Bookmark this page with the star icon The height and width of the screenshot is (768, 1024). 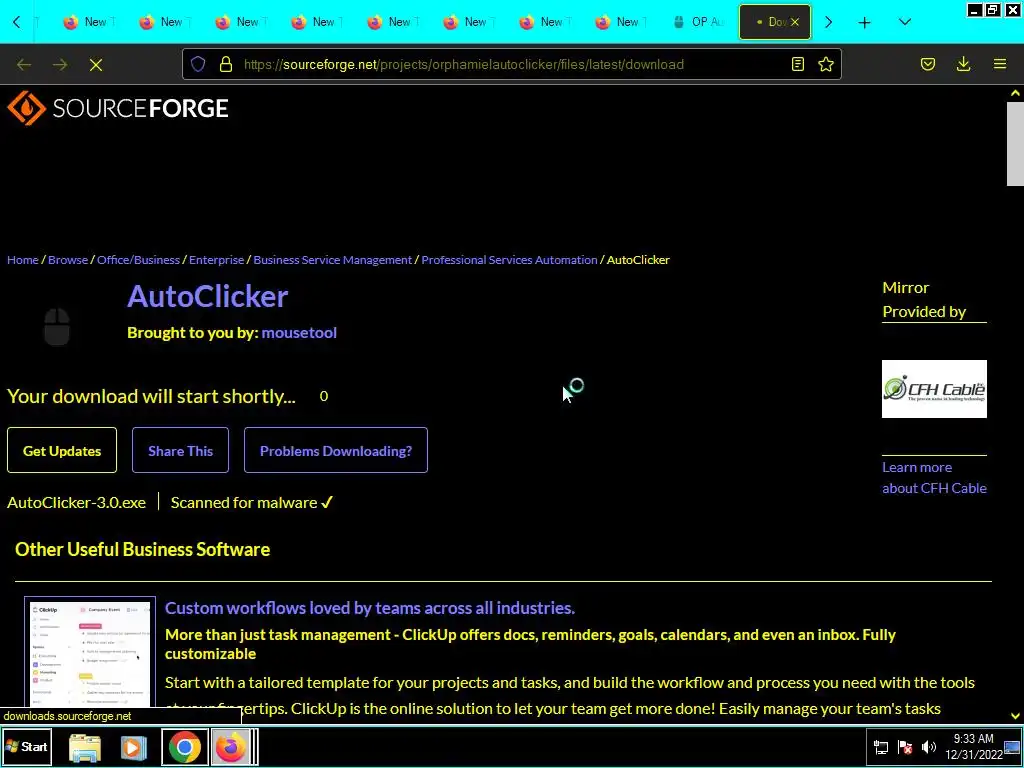[x=826, y=64]
